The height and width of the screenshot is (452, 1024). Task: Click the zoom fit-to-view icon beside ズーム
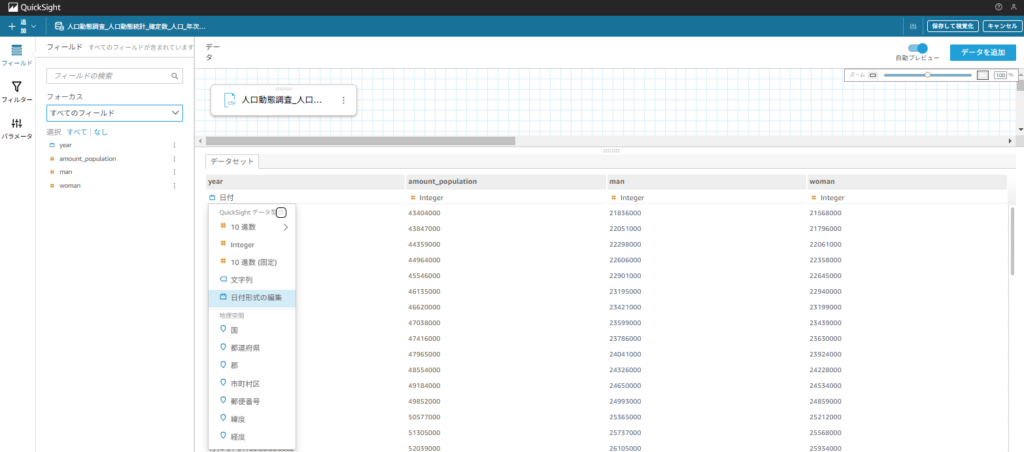pyautogui.click(x=872, y=75)
